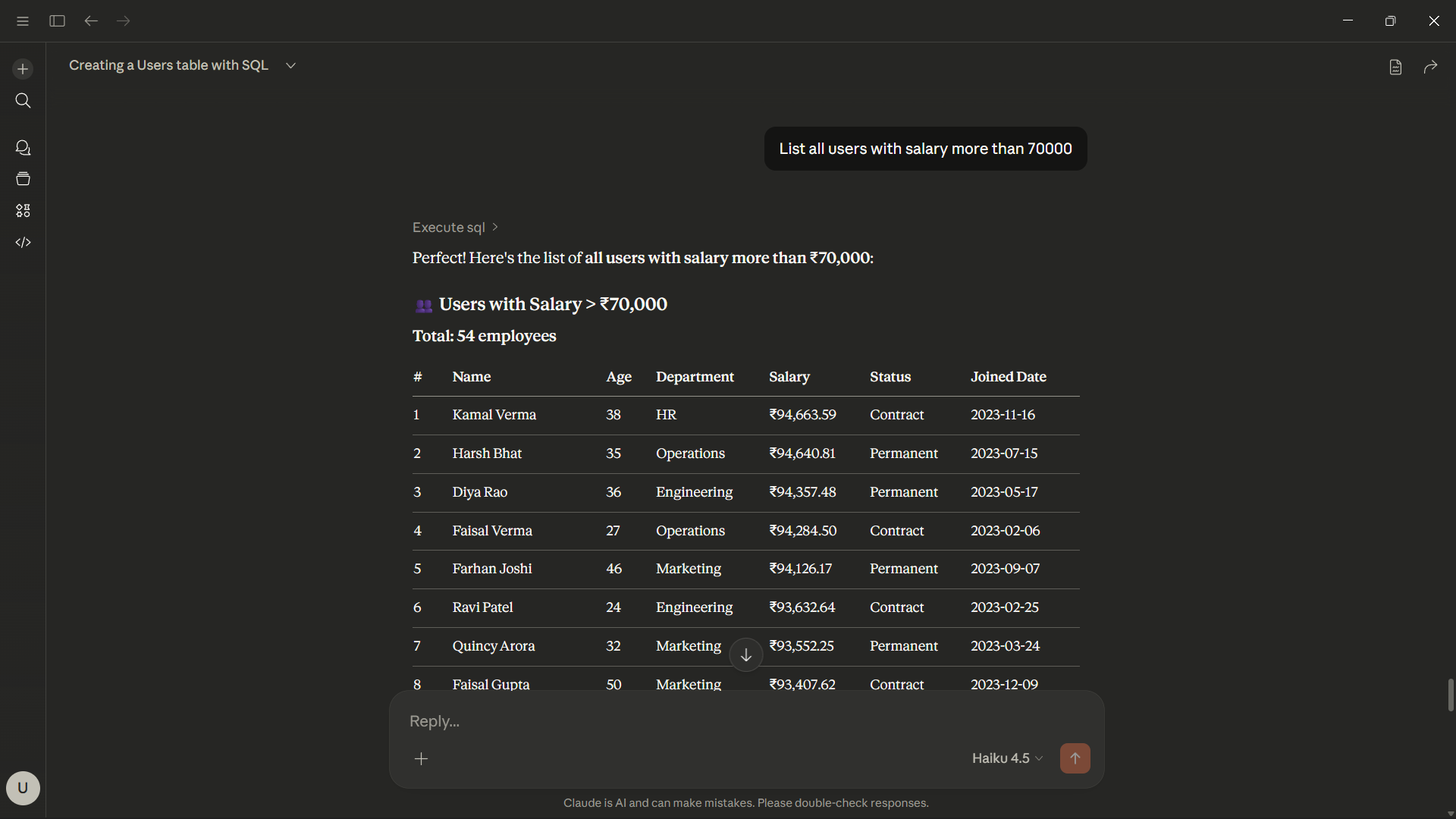This screenshot has width=1456, height=819.
Task: Open the hamburger menu
Action: [22, 20]
